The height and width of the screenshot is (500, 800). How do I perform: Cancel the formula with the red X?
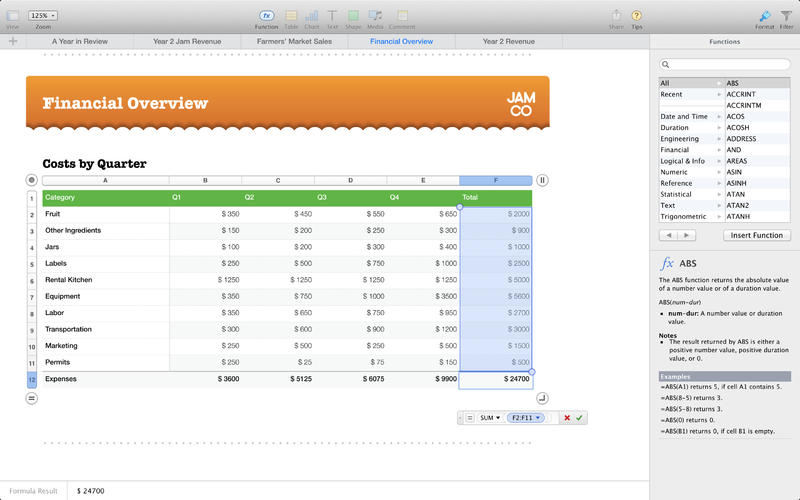[567, 417]
